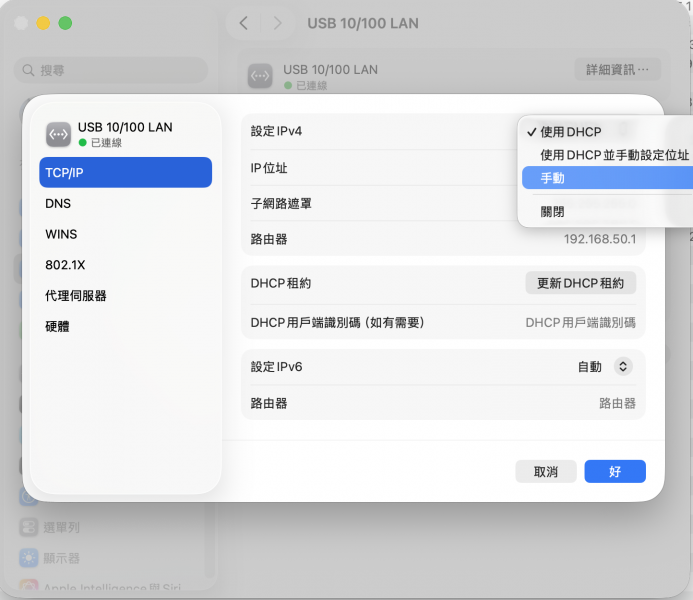The width and height of the screenshot is (693, 600).
Task: Click the magnifier icon in search field
Action: 28,70
